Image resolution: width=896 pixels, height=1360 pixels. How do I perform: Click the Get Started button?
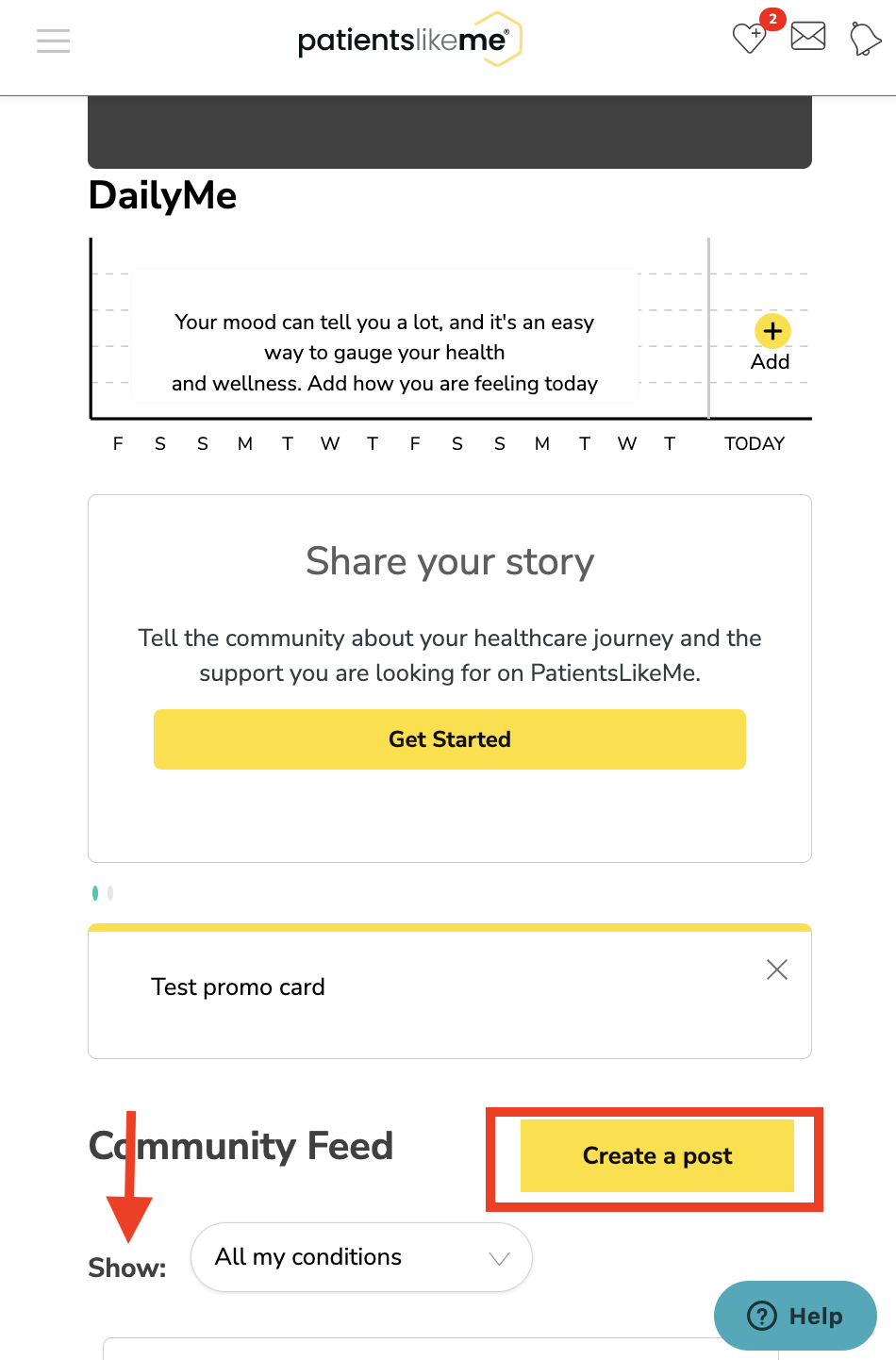click(450, 739)
